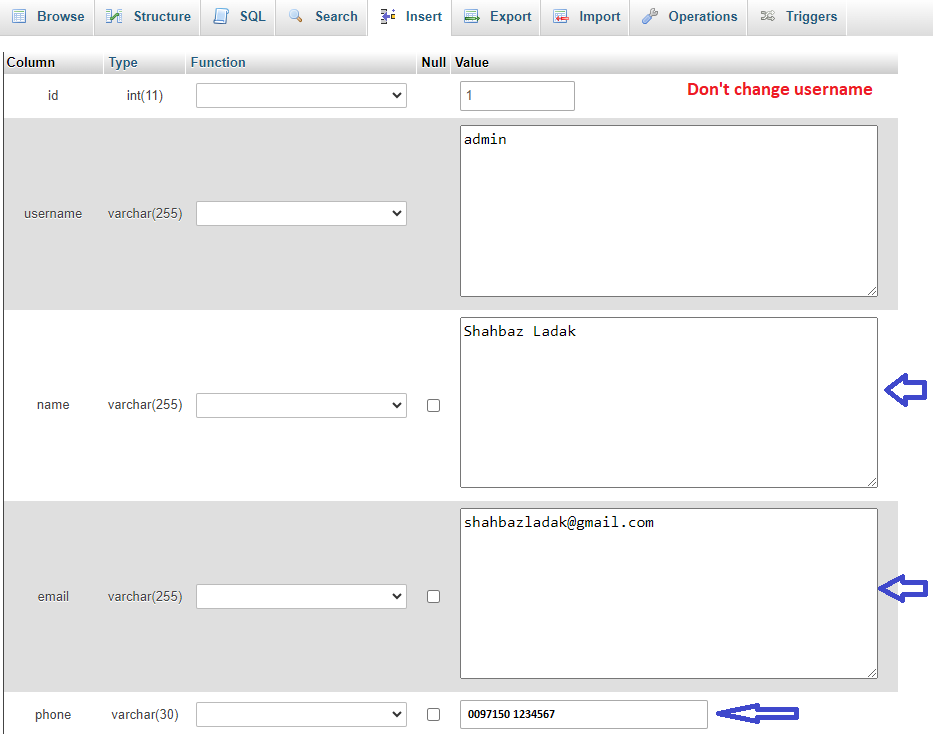Click the SQL tab document icon
The width and height of the screenshot is (933, 734).
221,16
